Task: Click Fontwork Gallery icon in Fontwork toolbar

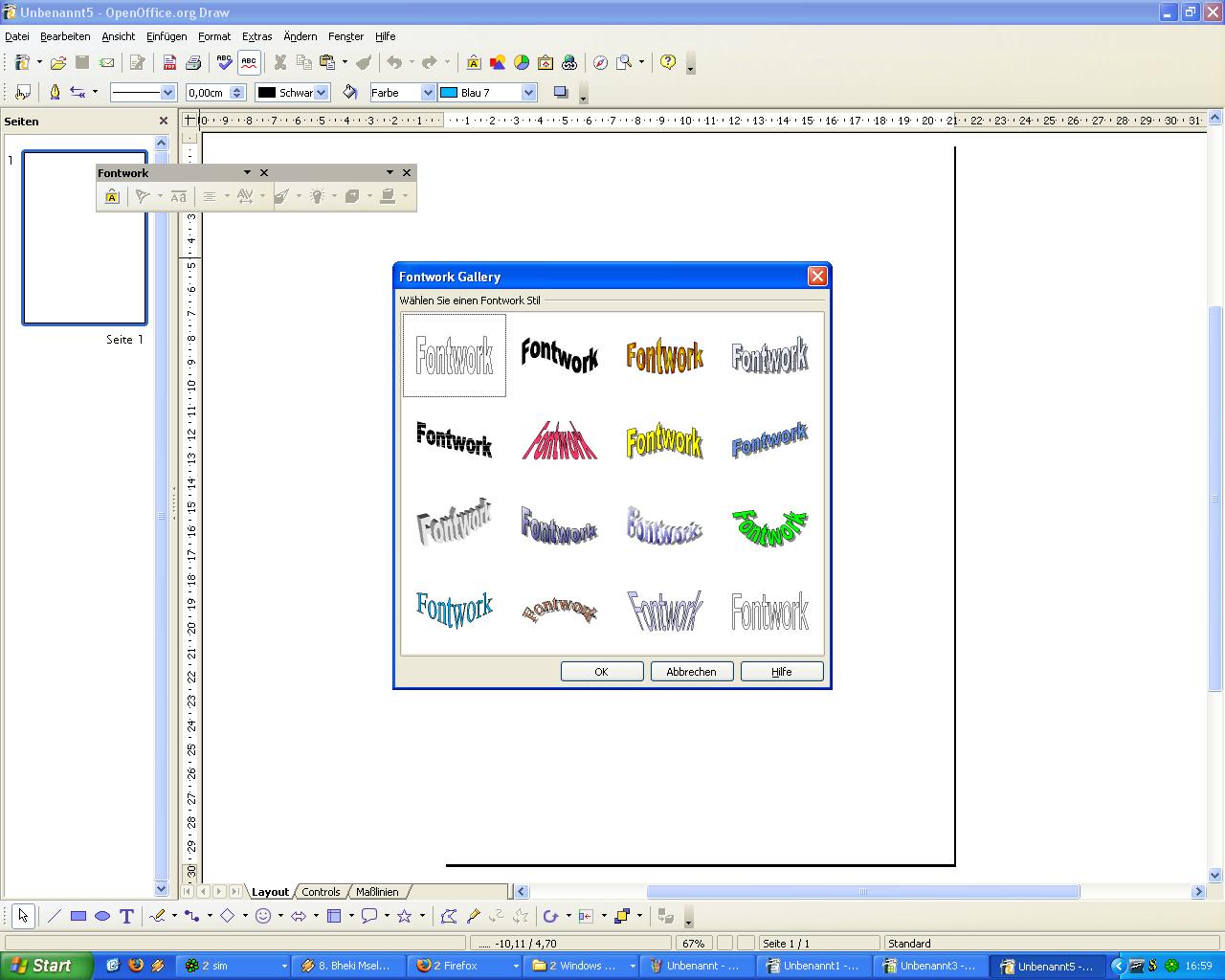Action: pyautogui.click(x=112, y=196)
